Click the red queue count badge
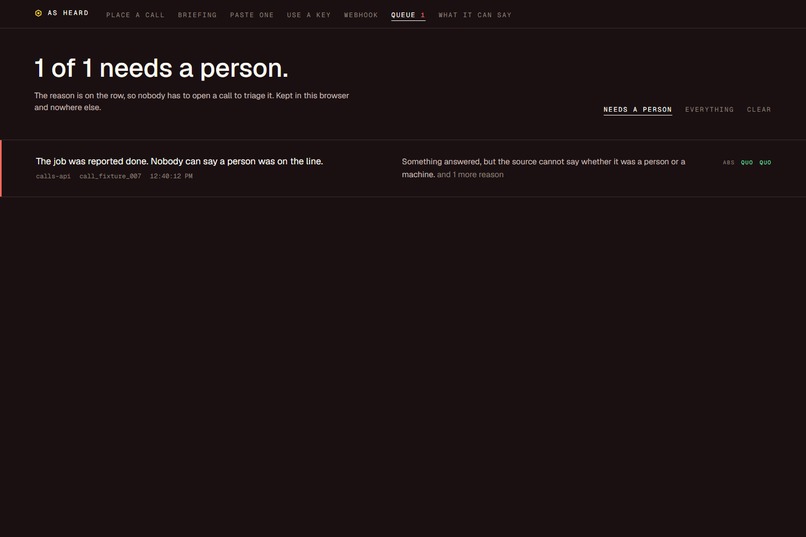The image size is (806, 537). 423,15
